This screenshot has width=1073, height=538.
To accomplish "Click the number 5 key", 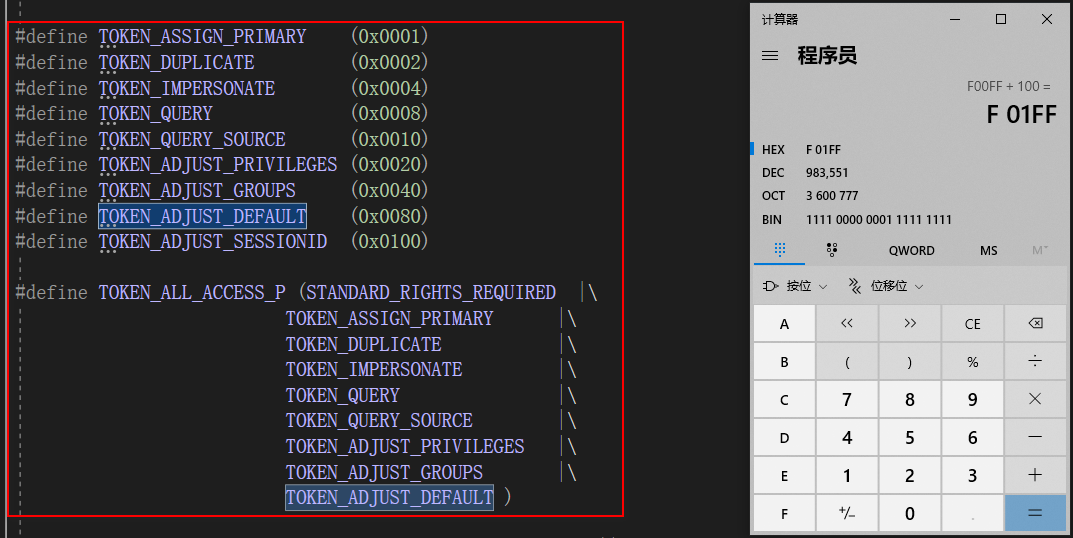I will tap(909, 437).
